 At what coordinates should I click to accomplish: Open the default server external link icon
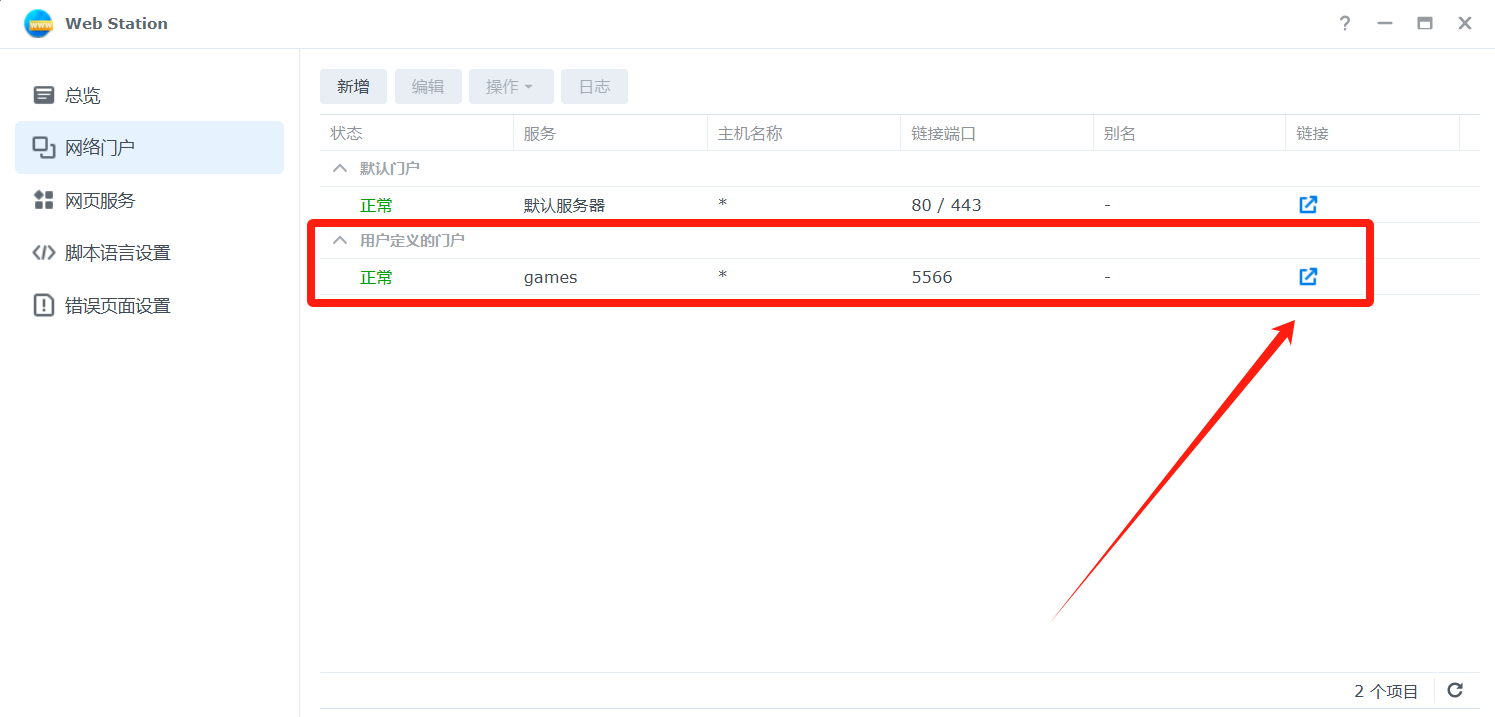(1307, 205)
